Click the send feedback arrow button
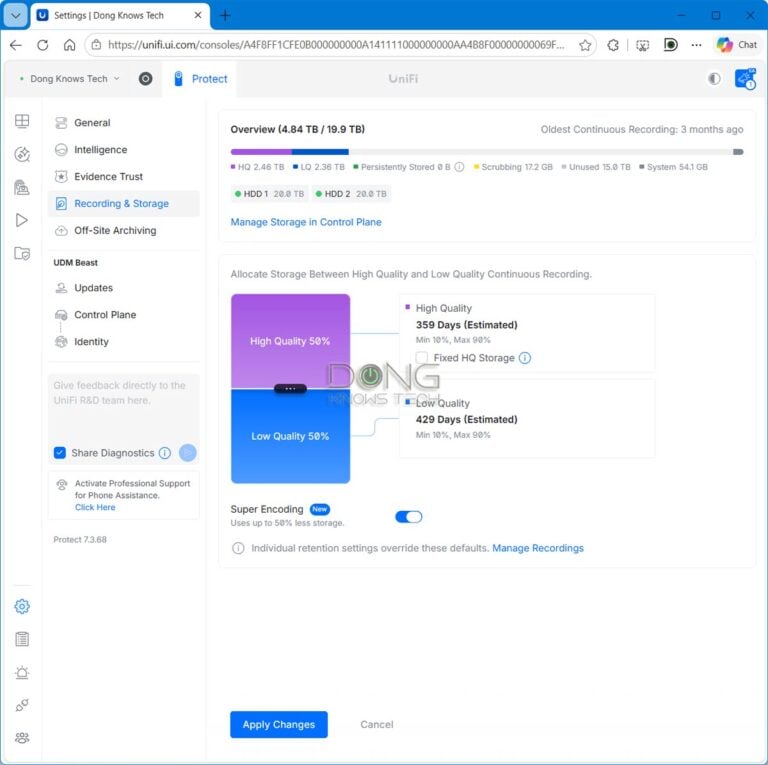The height and width of the screenshot is (765, 768). [x=188, y=453]
